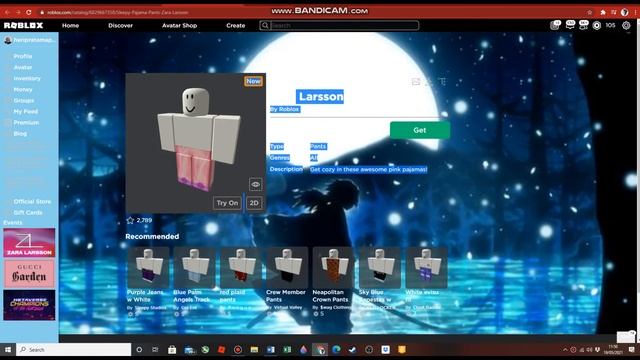Open Word from the taskbar
640x360 pixels.
click(x=271, y=349)
